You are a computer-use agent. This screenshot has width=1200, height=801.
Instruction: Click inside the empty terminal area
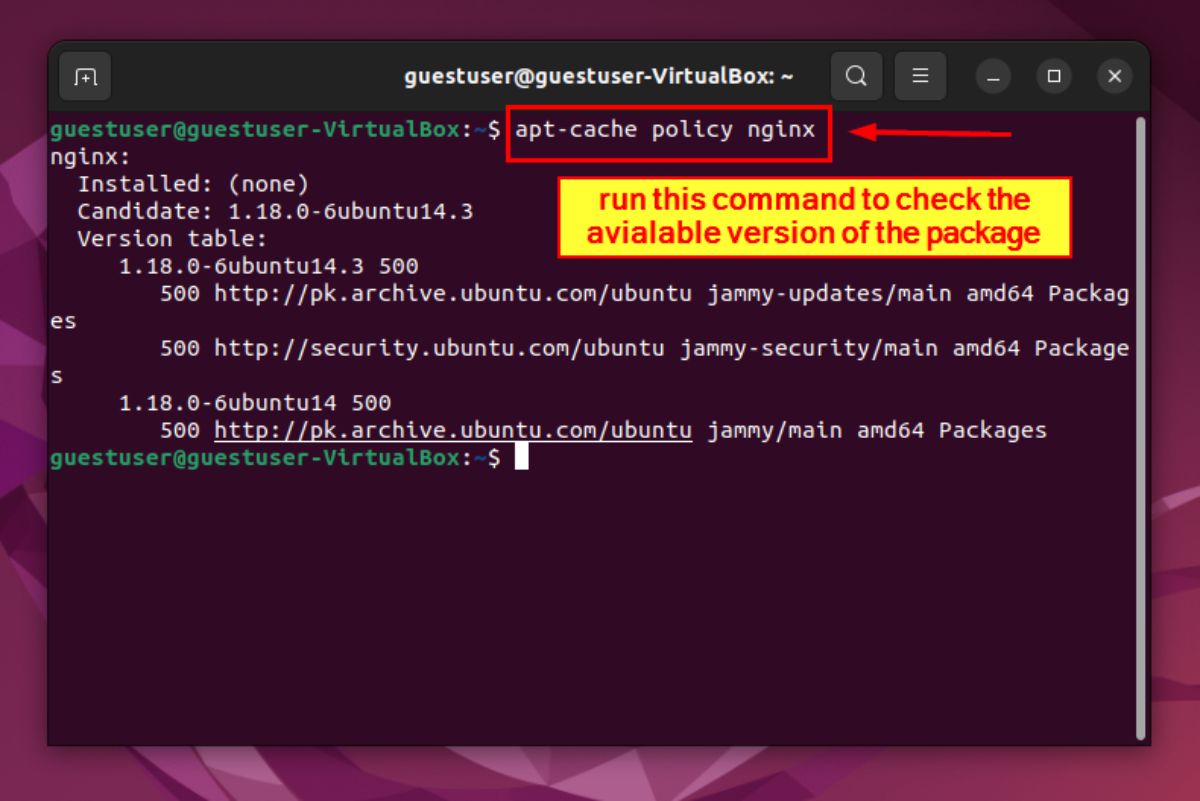(x=600, y=600)
